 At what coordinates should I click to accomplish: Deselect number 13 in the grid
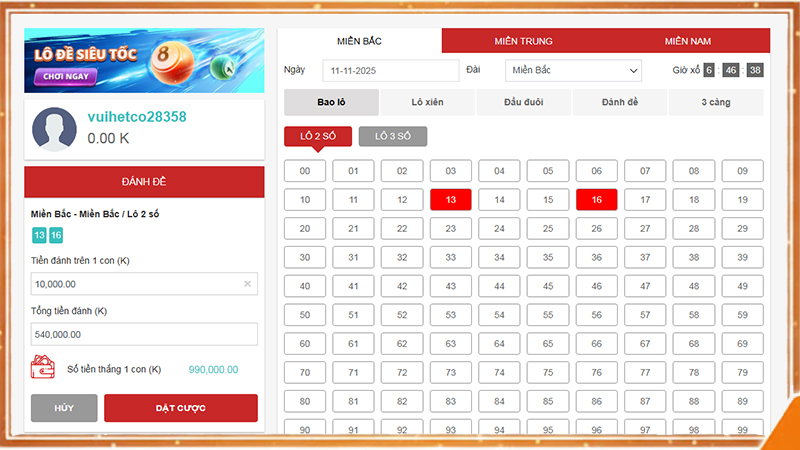451,200
